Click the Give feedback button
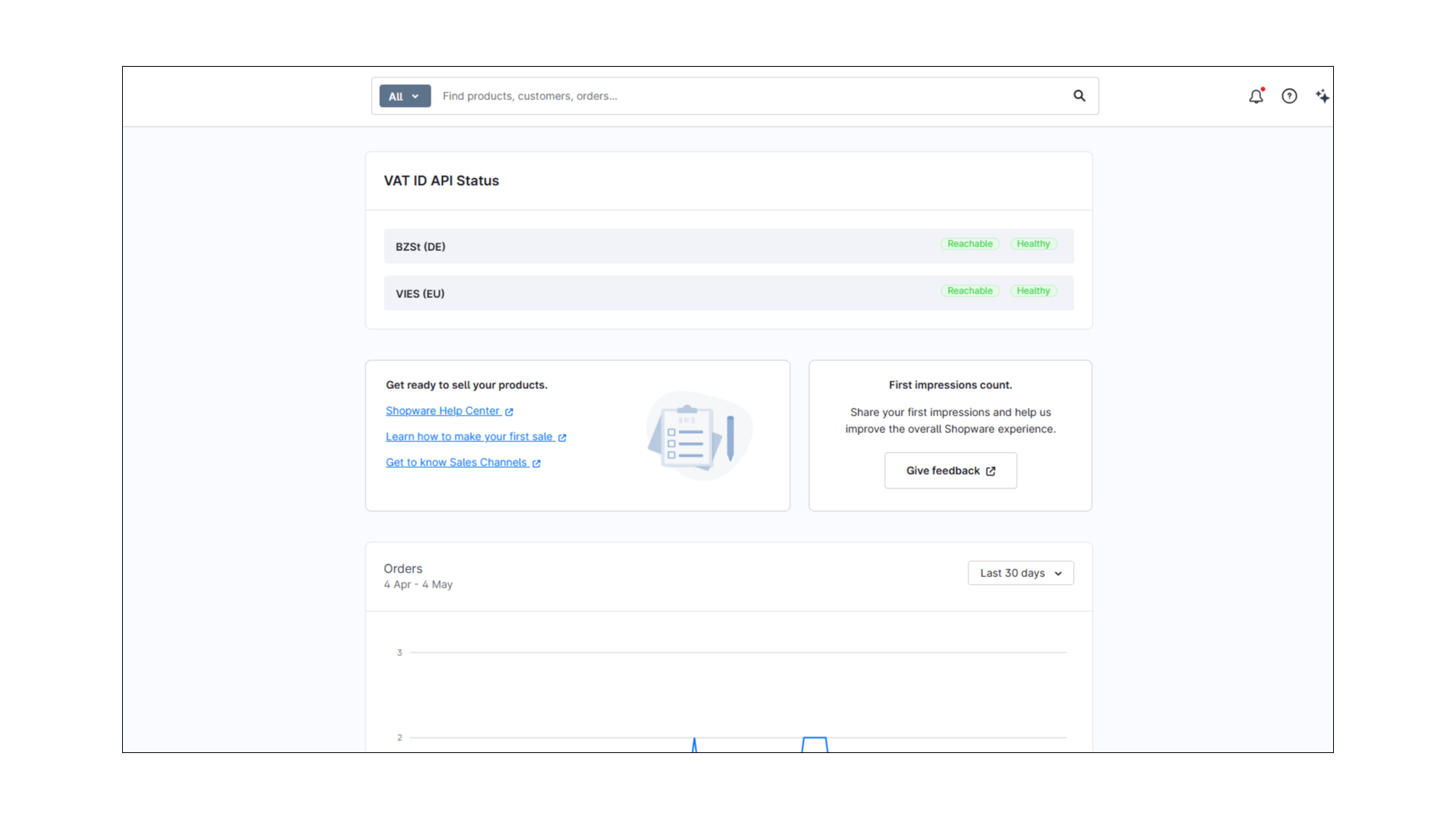This screenshot has height=819, width=1456. [950, 471]
